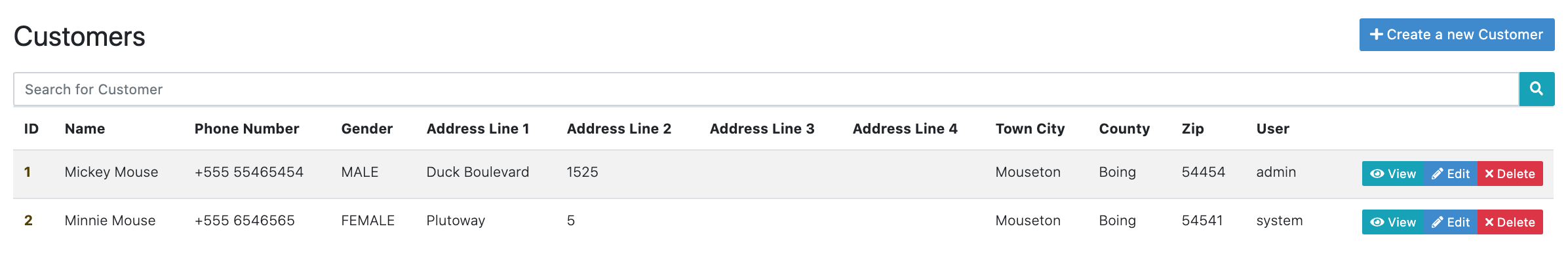Sort by the ID column header

[x=31, y=128]
